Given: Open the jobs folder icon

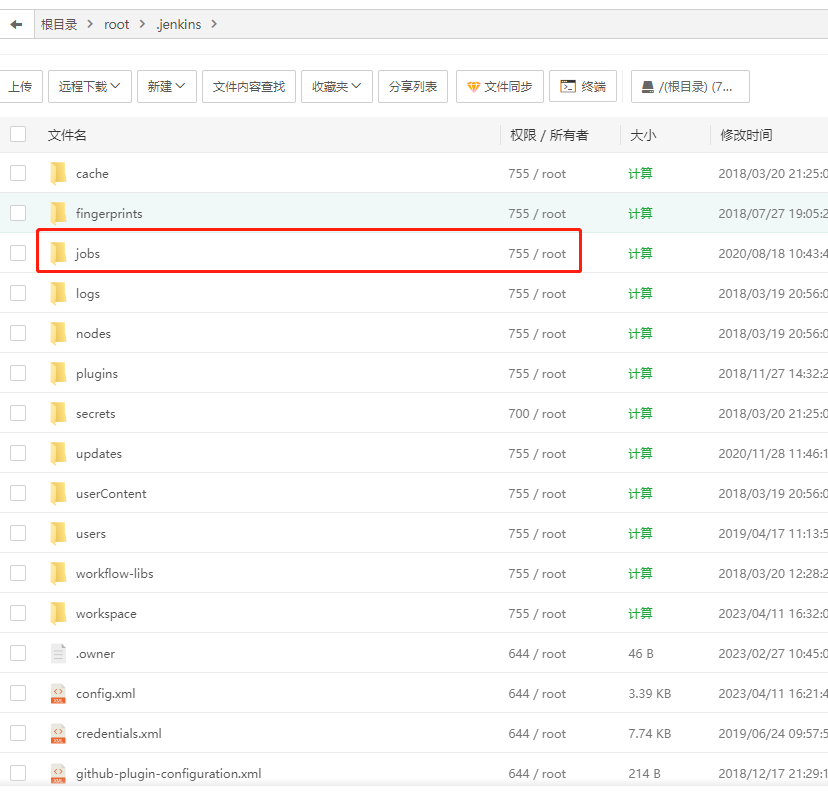Looking at the screenshot, I should pyautogui.click(x=58, y=253).
